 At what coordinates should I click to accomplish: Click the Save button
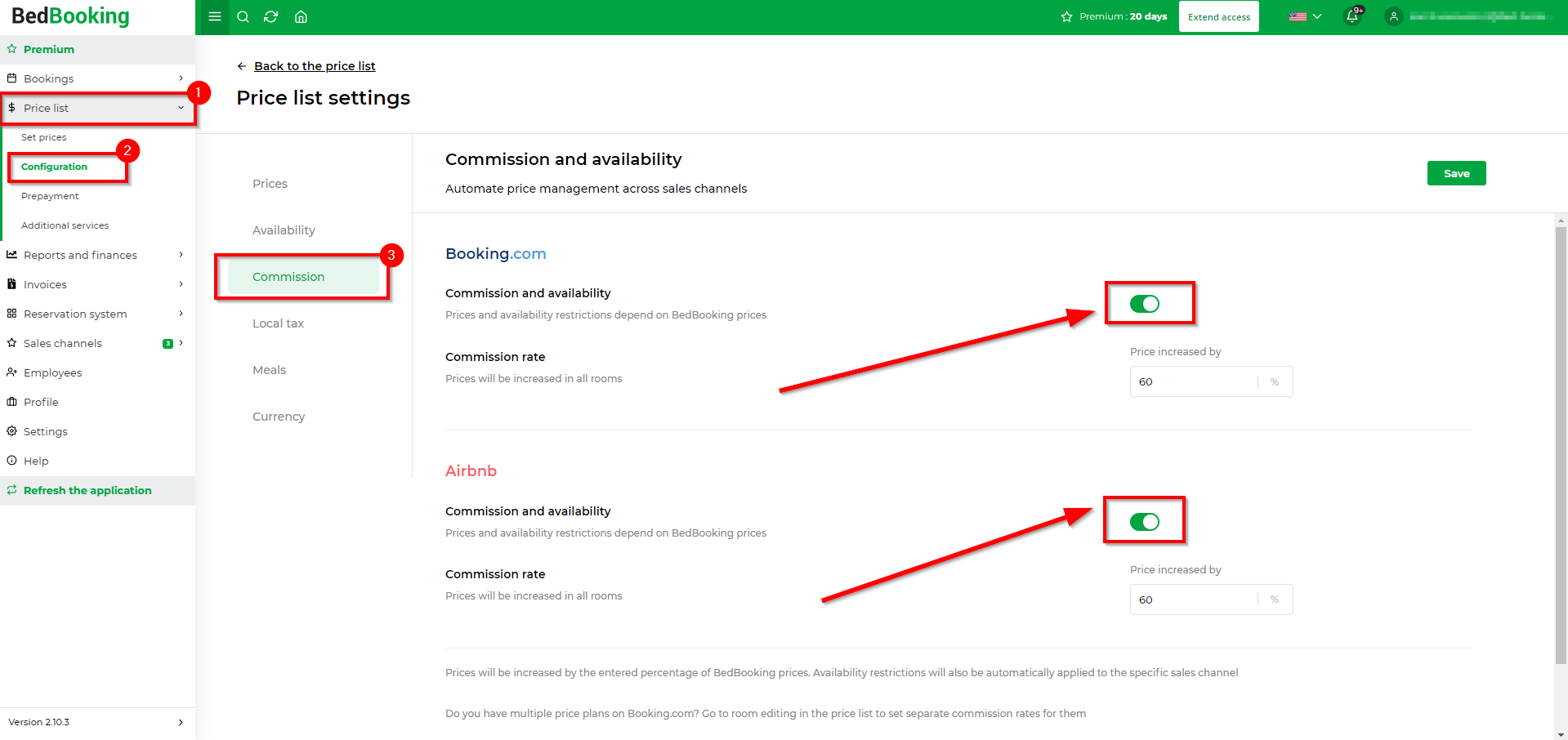point(1456,173)
